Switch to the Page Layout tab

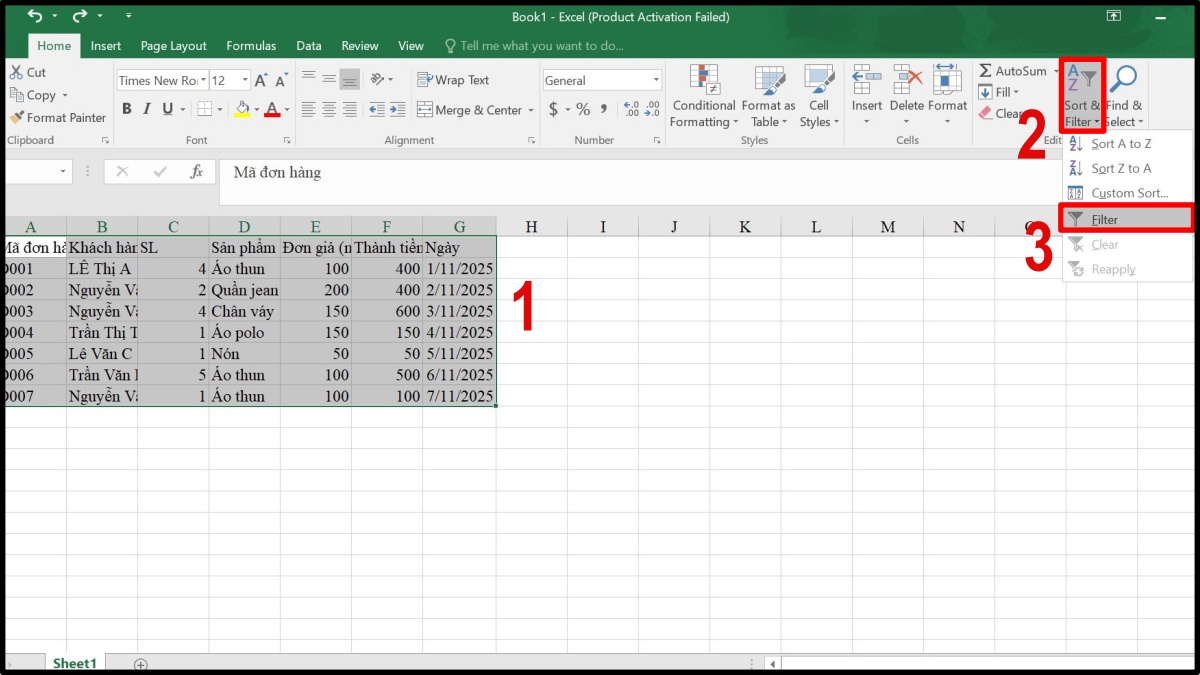(173, 46)
